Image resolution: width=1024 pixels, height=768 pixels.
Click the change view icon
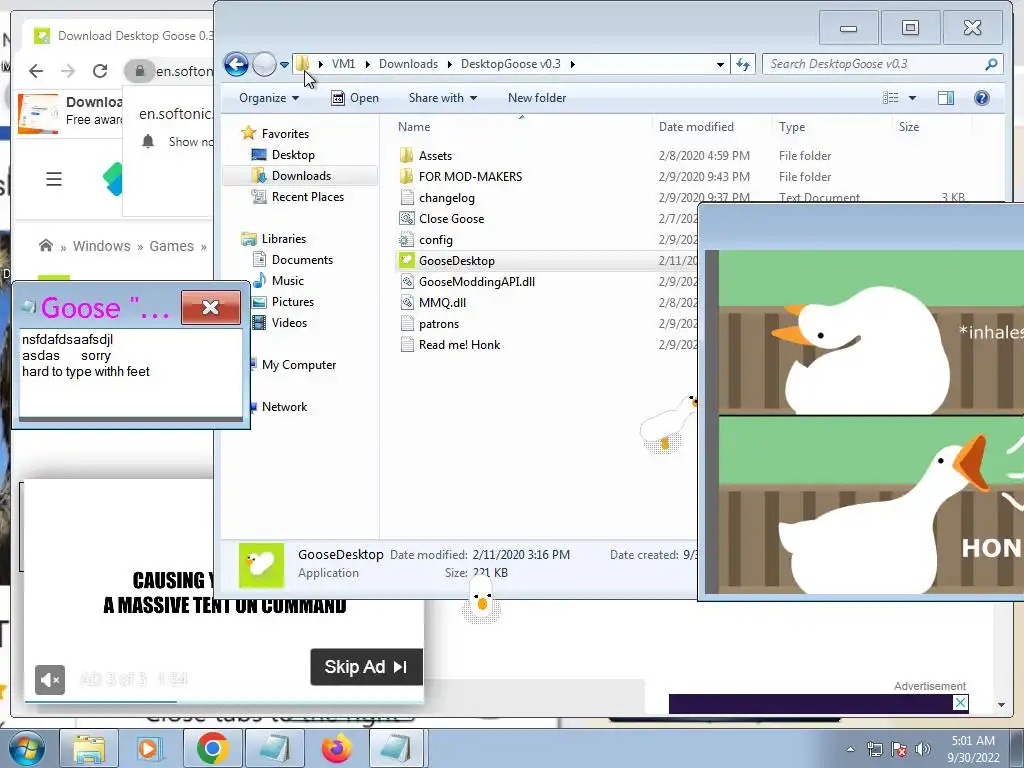tap(891, 98)
